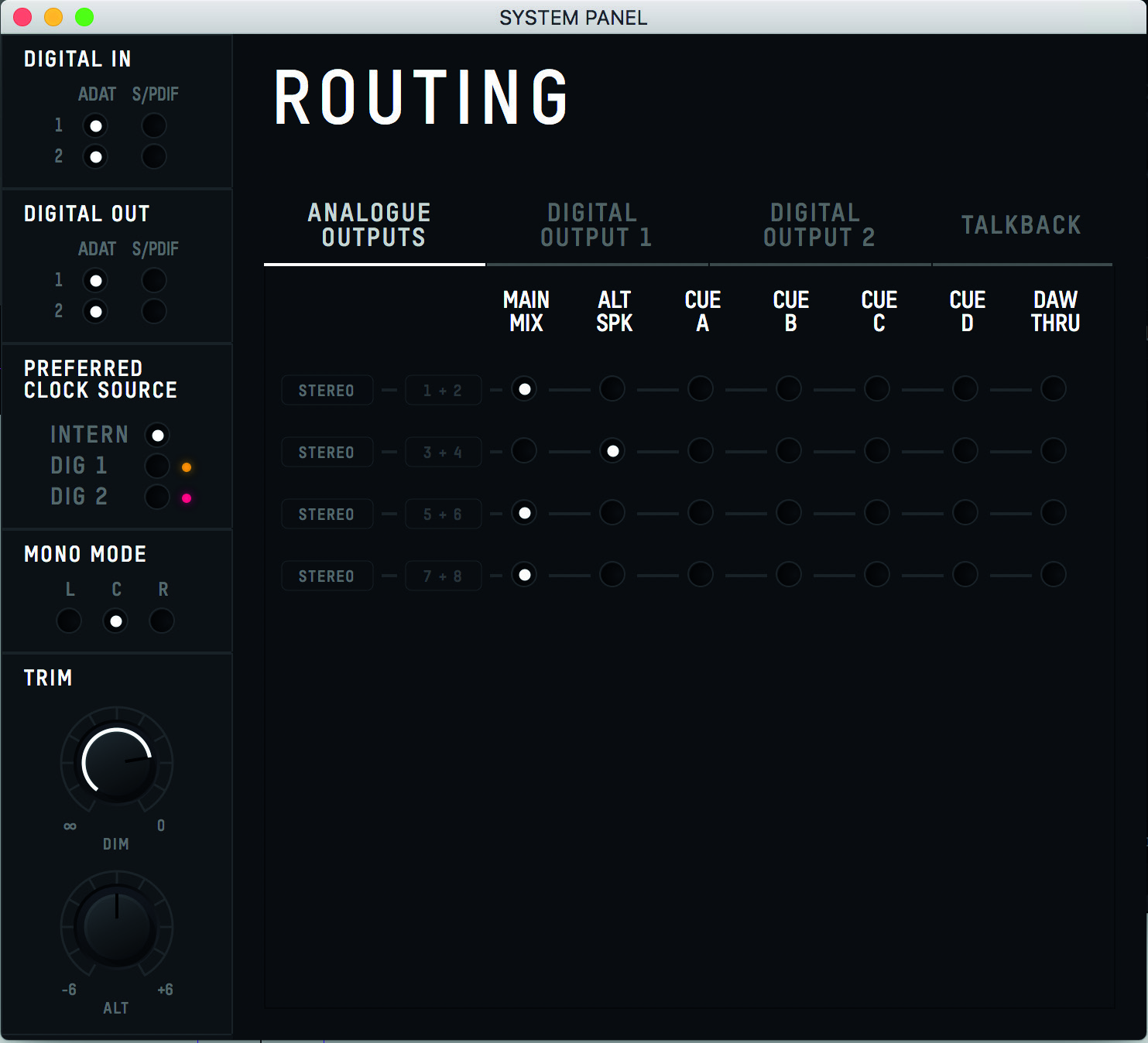Toggle STEREO mode for outputs 3 + 4

327,452
